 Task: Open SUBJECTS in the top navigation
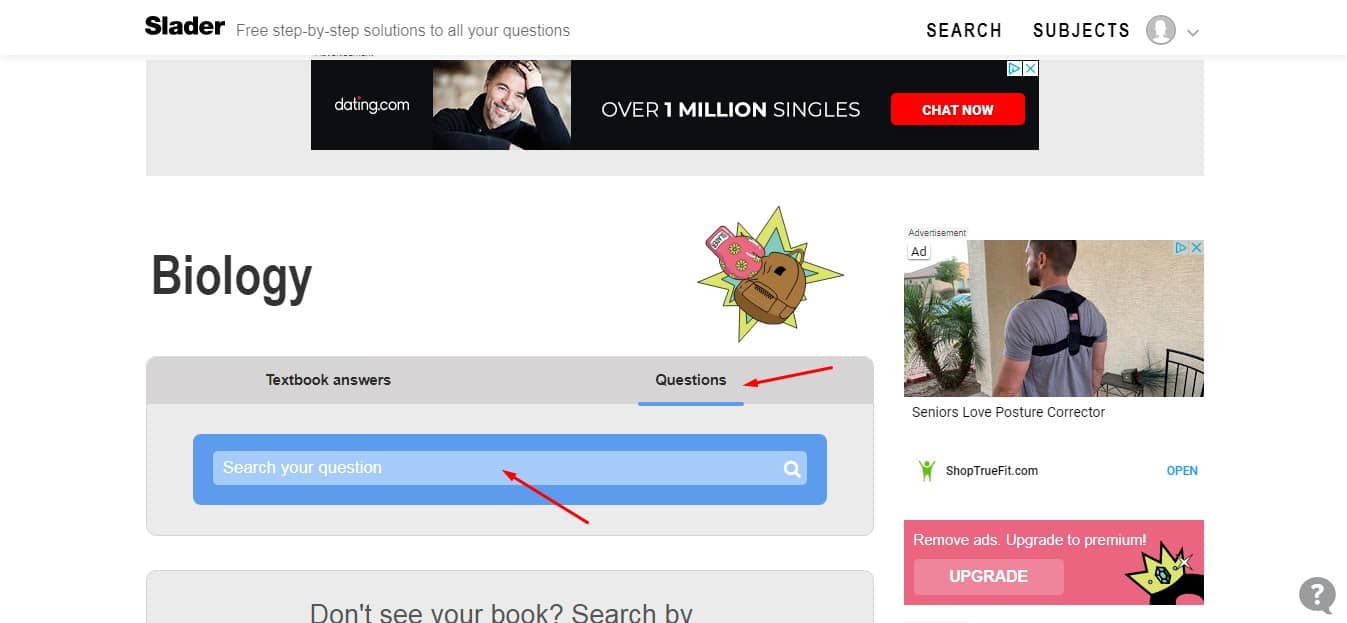1081,30
